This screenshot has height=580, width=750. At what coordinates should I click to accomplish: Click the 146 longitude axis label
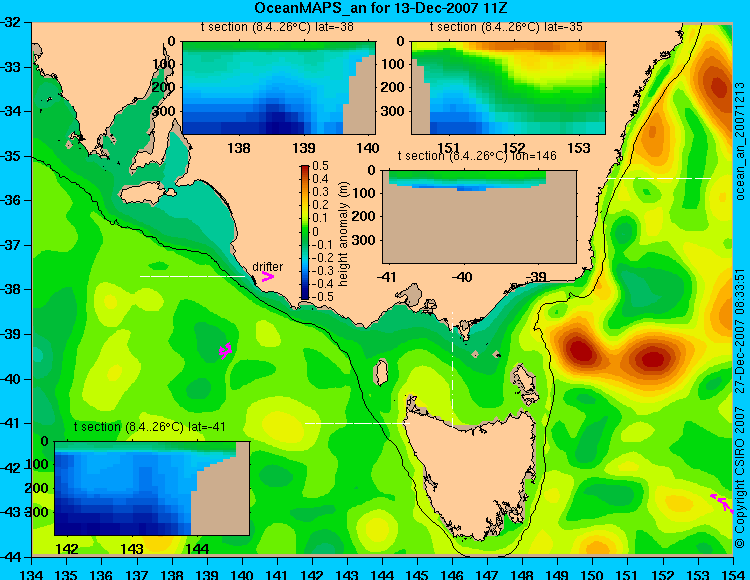tap(452, 574)
